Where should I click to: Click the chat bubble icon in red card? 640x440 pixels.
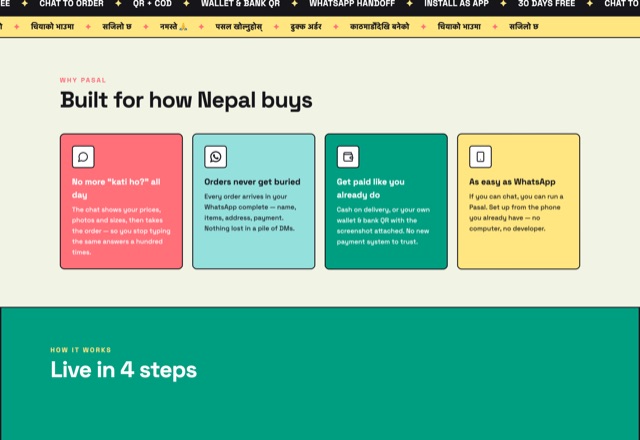point(83,157)
